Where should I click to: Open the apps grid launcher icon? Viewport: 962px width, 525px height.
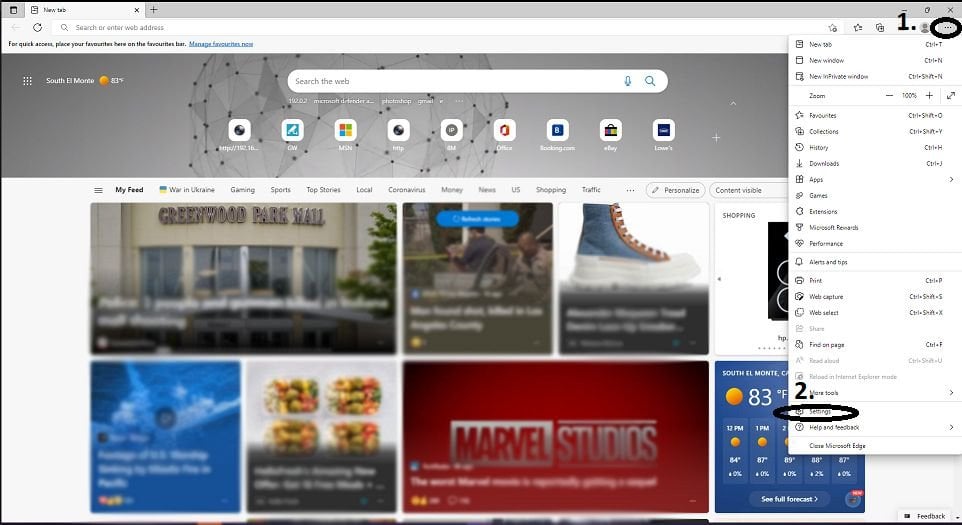pos(27,81)
